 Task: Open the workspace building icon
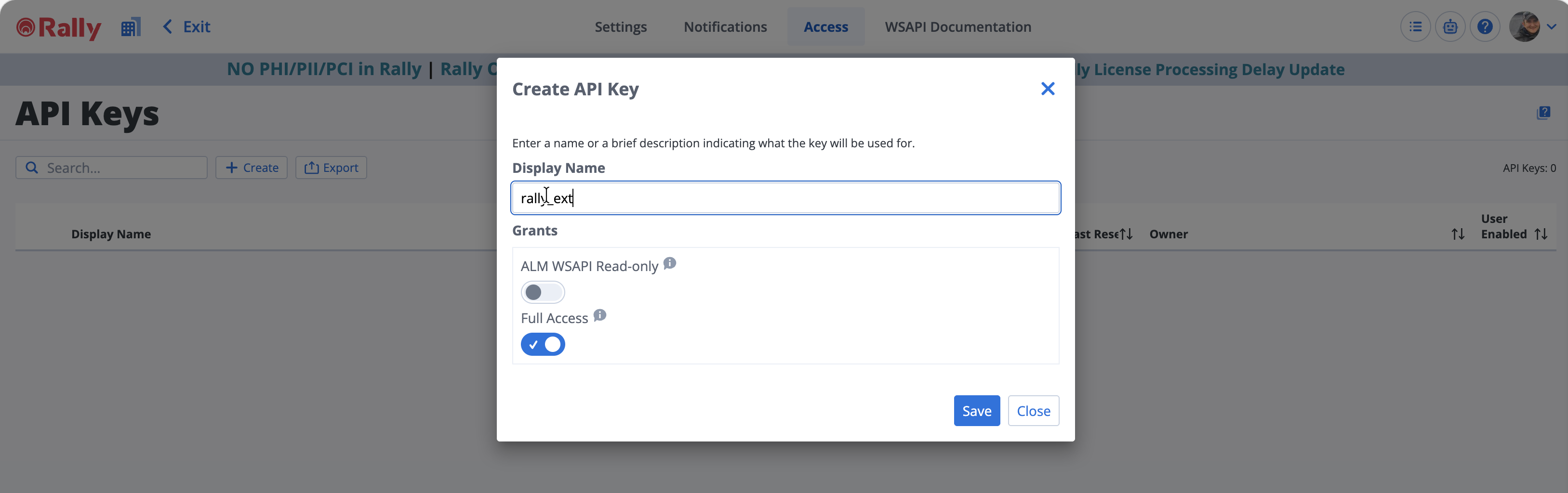(131, 27)
